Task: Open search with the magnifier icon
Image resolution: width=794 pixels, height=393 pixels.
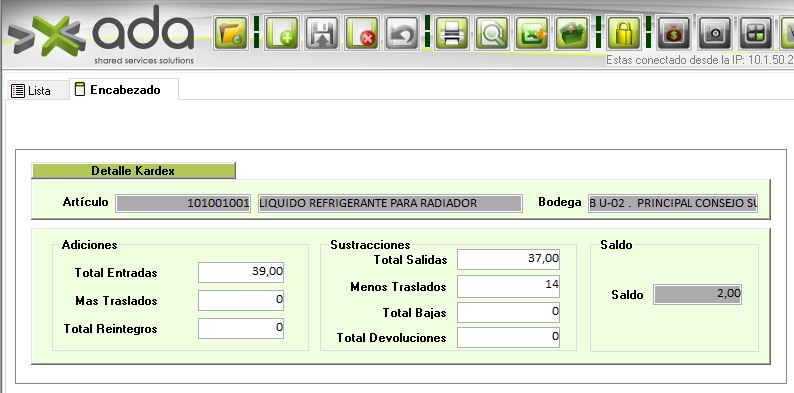Action: [492, 33]
